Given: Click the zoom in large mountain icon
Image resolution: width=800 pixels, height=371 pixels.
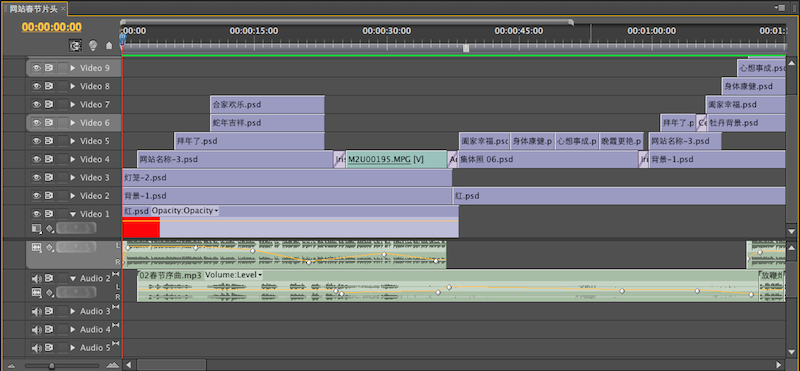Looking at the screenshot, I should pos(113,365).
